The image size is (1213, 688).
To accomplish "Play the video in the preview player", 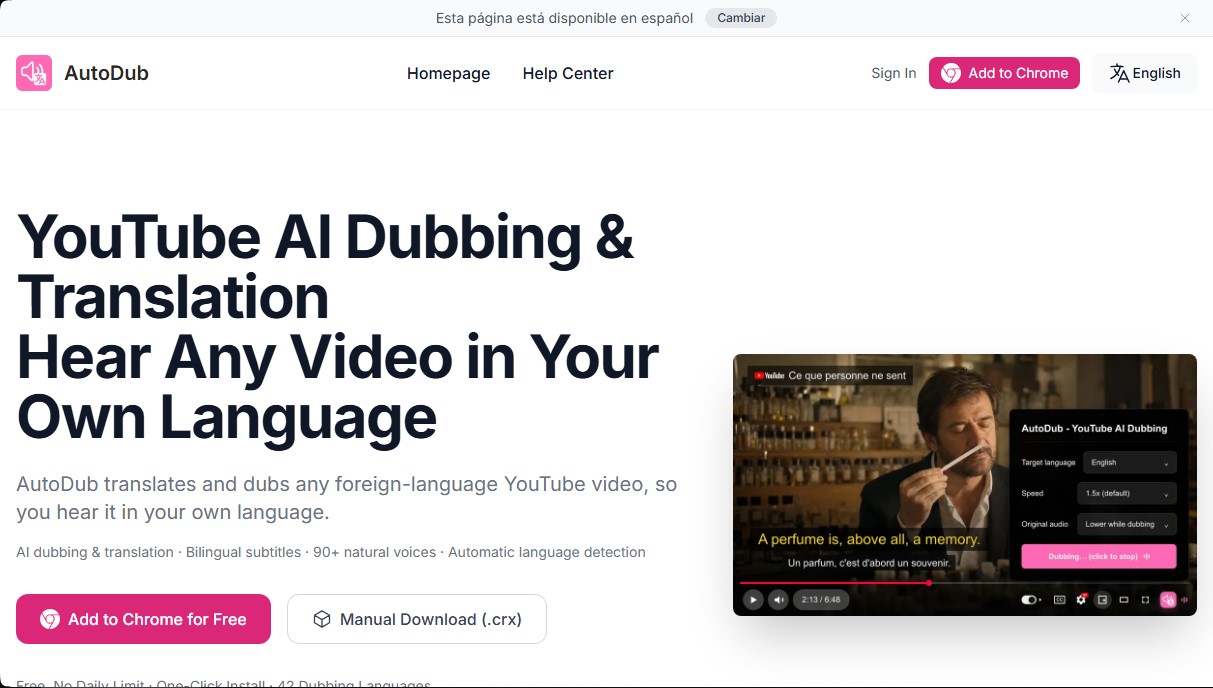I will coord(753,600).
